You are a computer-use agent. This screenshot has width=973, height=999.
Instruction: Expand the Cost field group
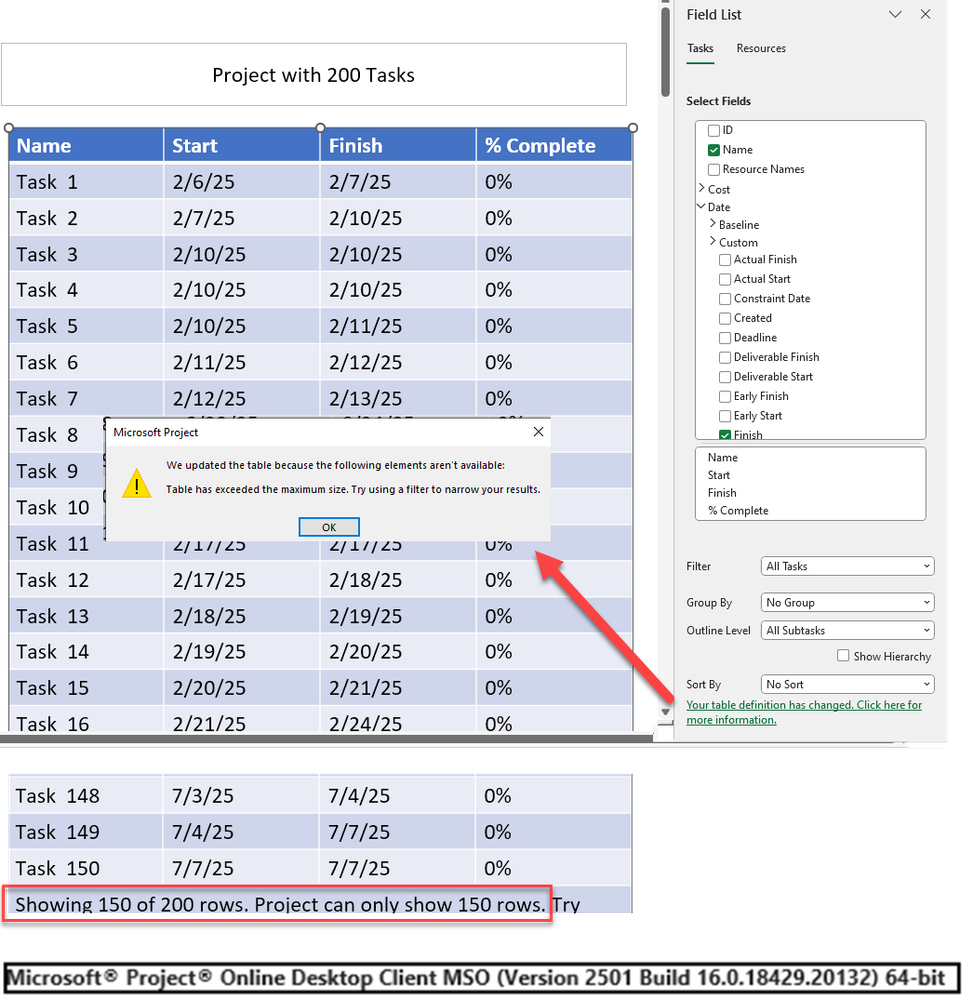pyautogui.click(x=702, y=189)
